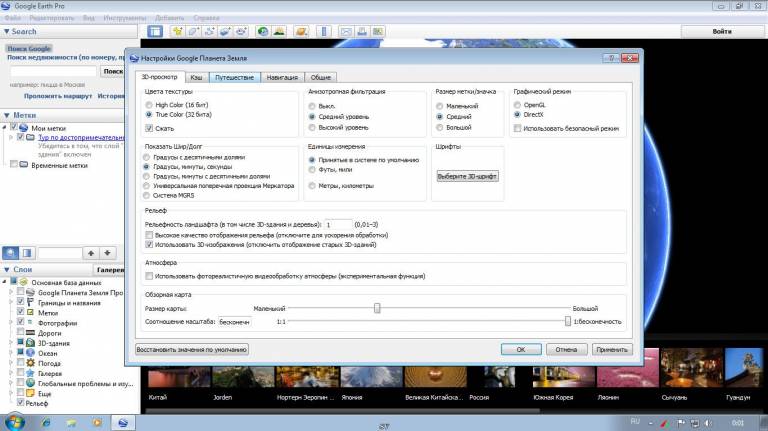Open the planet switcher icon in the toolbar
Image resolution: width=768 pixels, height=431 pixels.
coord(301,31)
